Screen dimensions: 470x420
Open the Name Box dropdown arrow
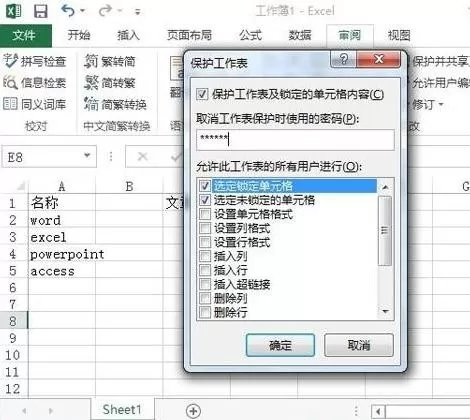(87, 155)
